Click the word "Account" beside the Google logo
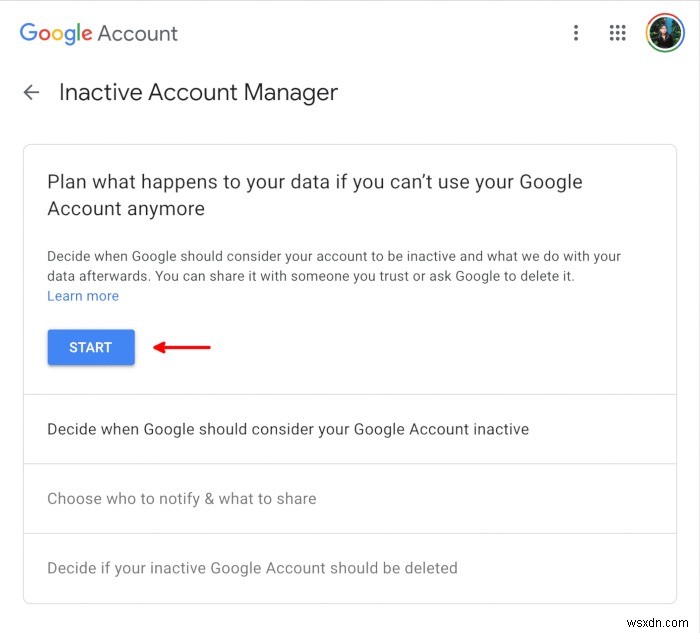 click(x=137, y=33)
